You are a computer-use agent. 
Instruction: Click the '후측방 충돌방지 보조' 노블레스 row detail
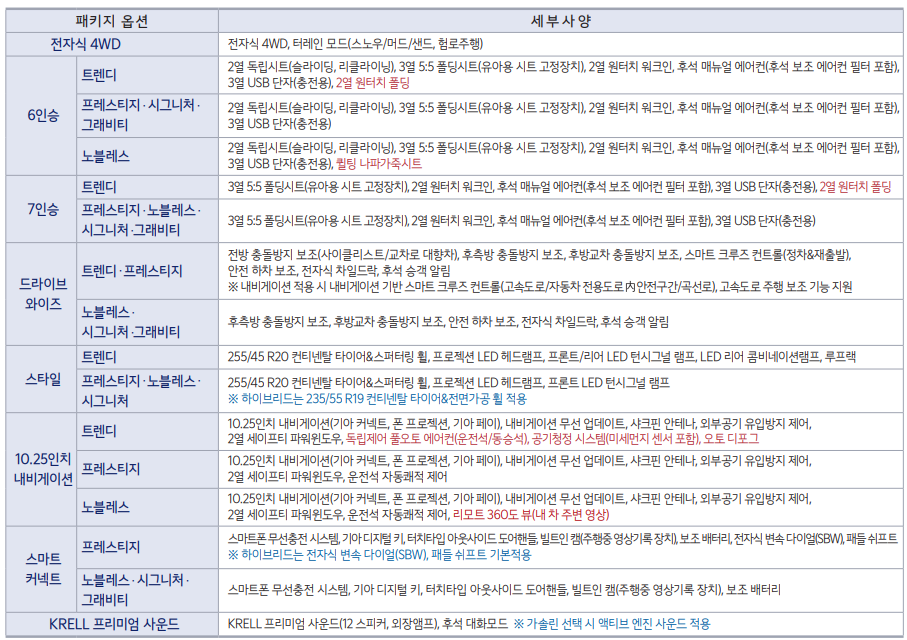278,322
